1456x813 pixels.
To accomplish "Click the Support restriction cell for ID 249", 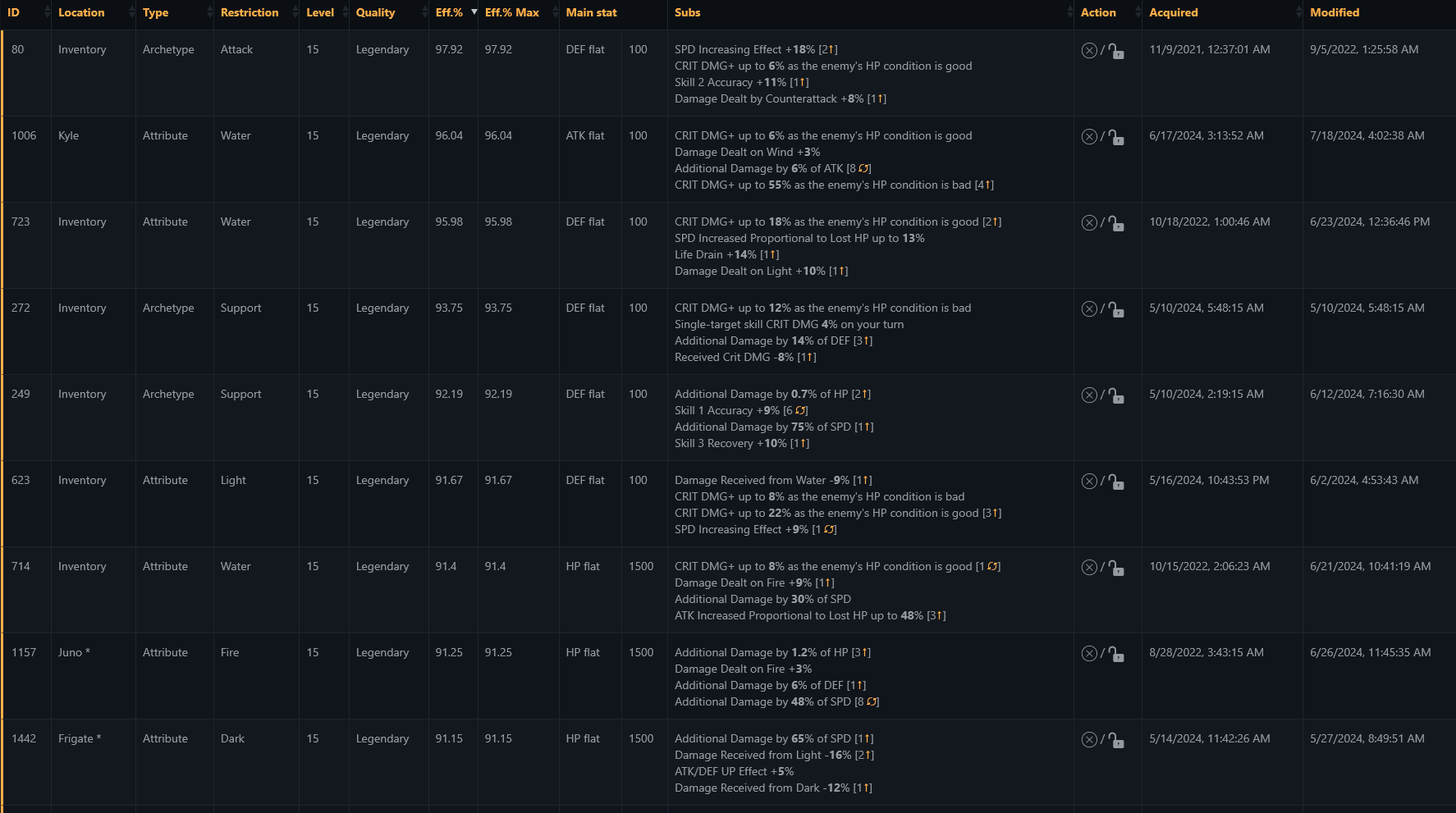I will (x=240, y=394).
